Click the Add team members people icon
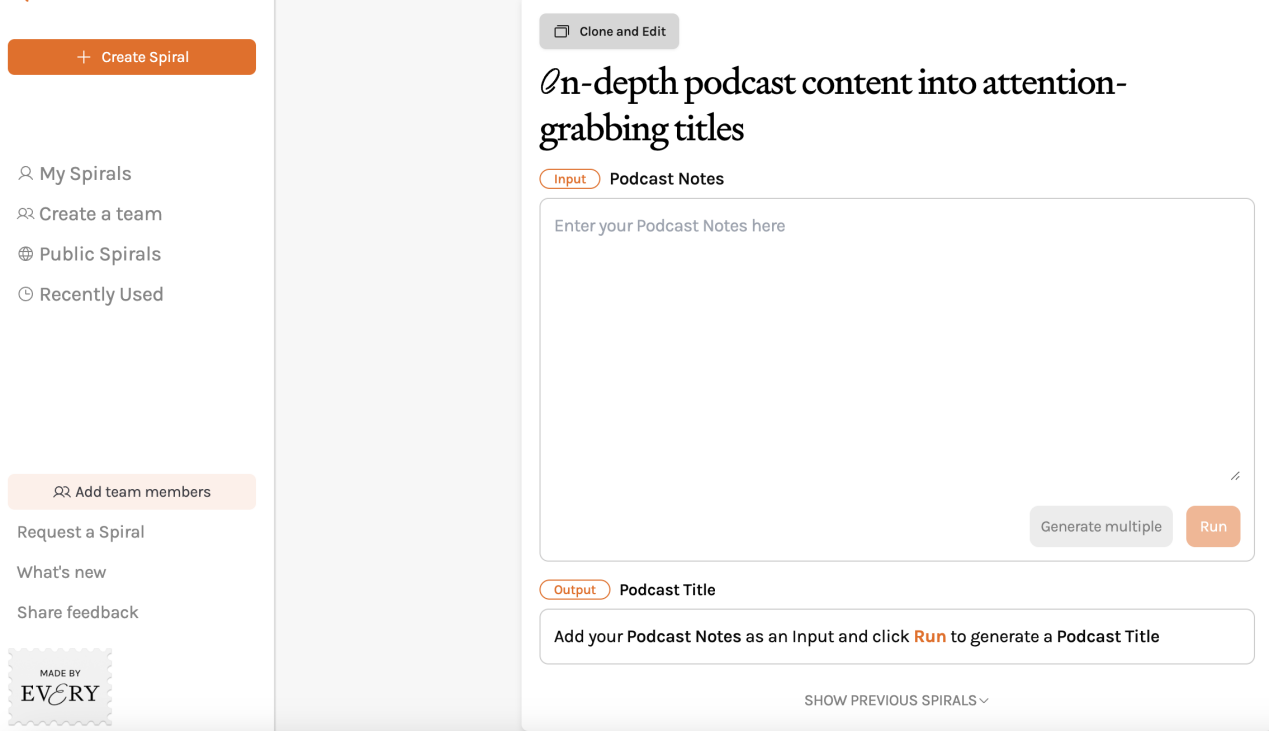This screenshot has width=1269, height=731. tap(62, 492)
